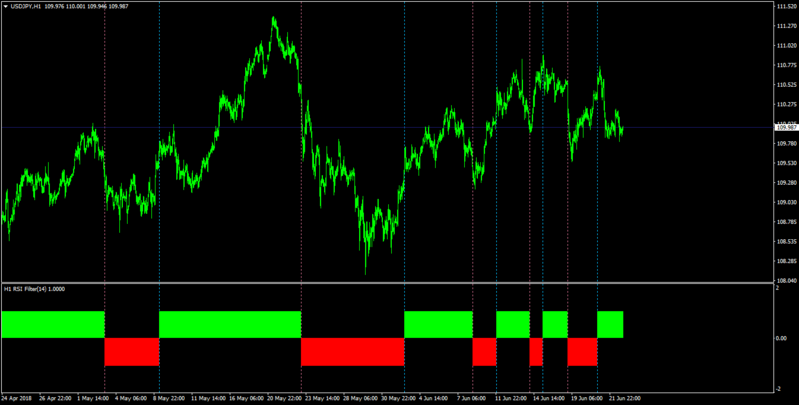
Task: Click the 111.520 price axis label
Action: tap(786, 6)
